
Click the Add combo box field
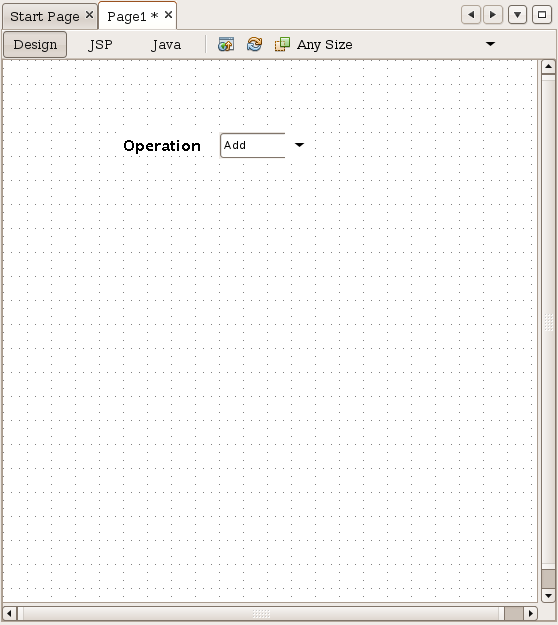point(253,145)
